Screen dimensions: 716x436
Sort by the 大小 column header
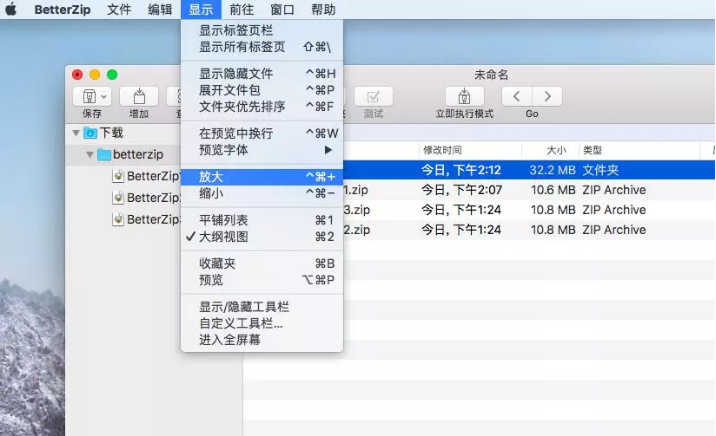tap(550, 150)
